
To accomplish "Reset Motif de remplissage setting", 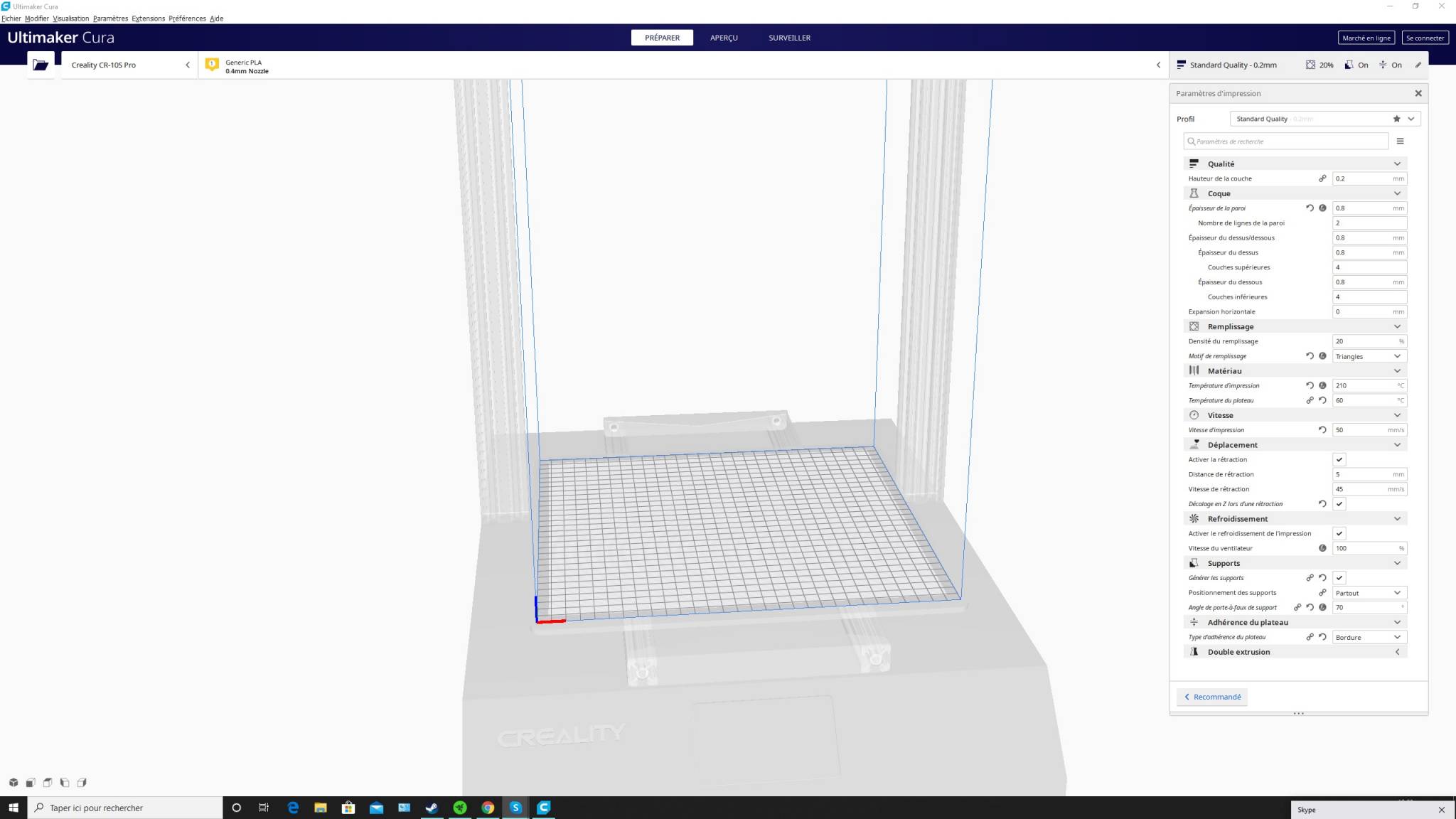I will click(x=1310, y=356).
